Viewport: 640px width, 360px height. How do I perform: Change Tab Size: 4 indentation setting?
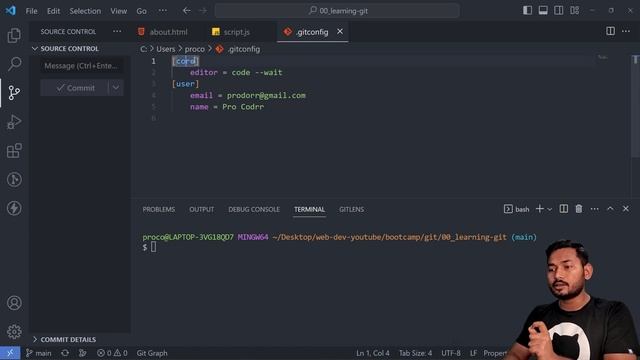pos(416,353)
